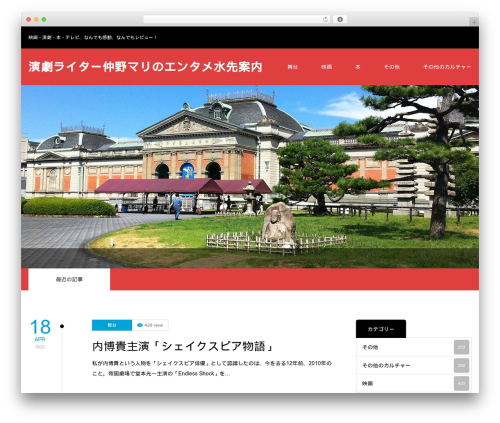Click the article excerpt mentioning Endless Shock
The width and height of the screenshot is (500, 423).
pos(212,368)
